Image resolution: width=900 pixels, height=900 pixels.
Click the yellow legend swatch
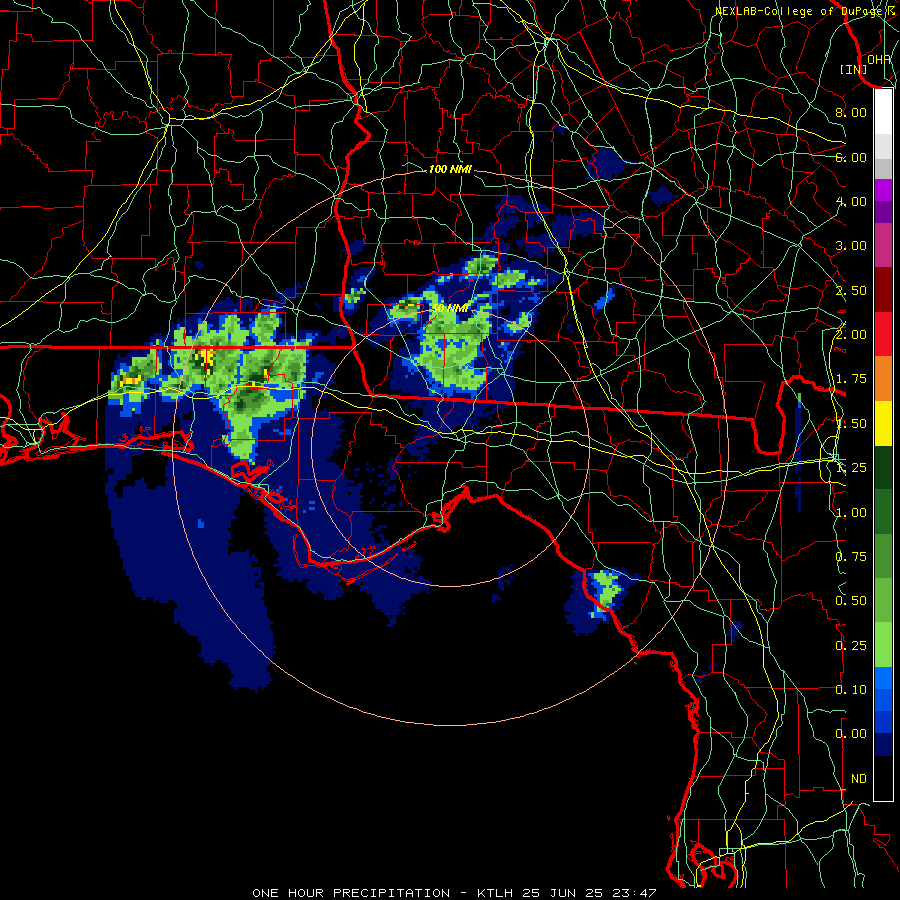(883, 423)
